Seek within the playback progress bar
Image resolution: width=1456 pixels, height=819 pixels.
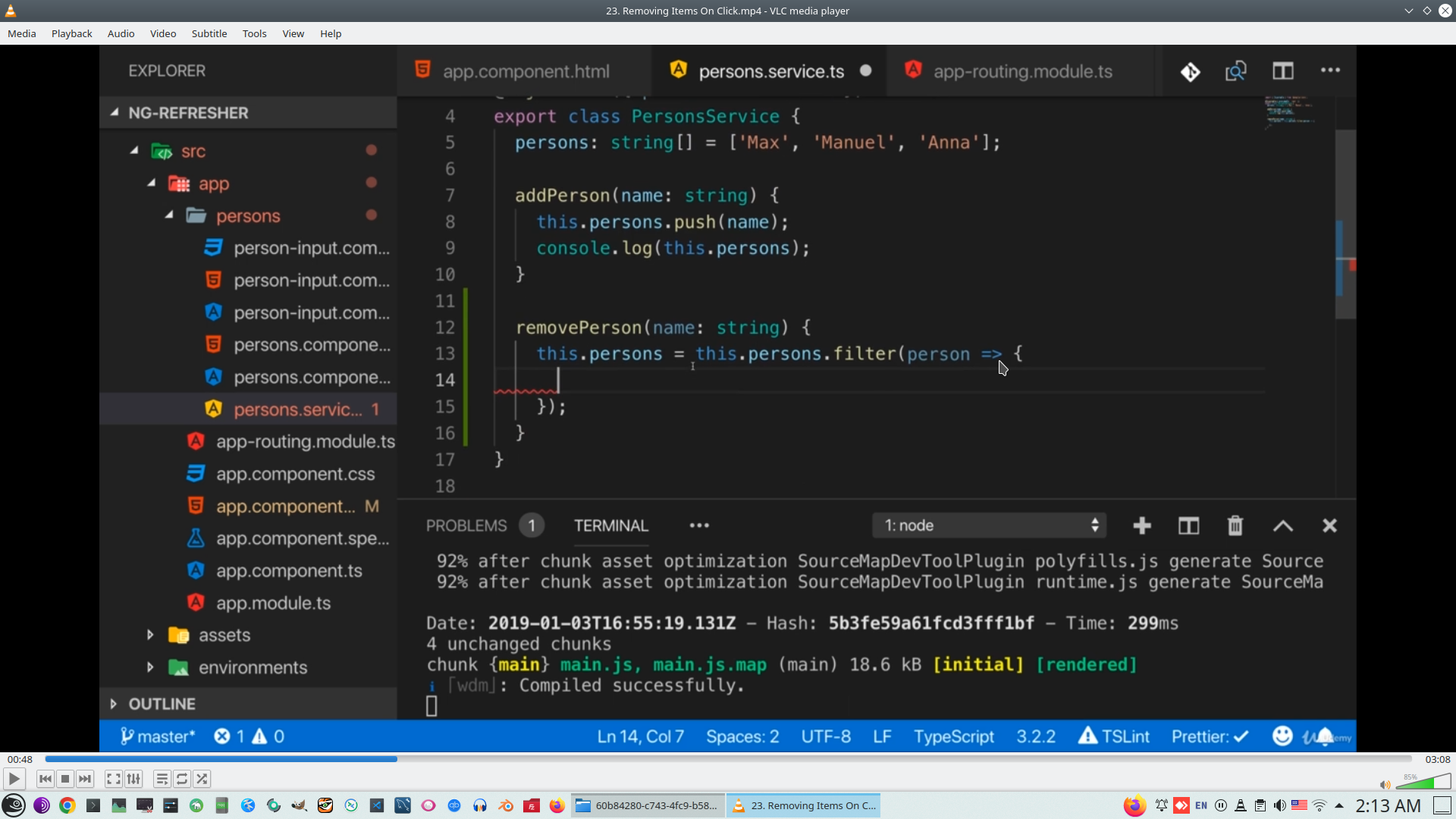[728, 759]
